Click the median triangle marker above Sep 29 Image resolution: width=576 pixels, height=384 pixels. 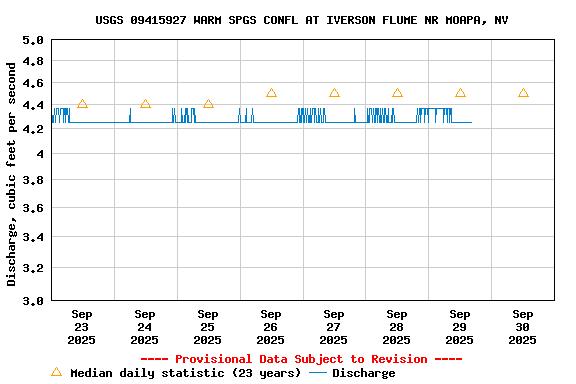click(460, 93)
